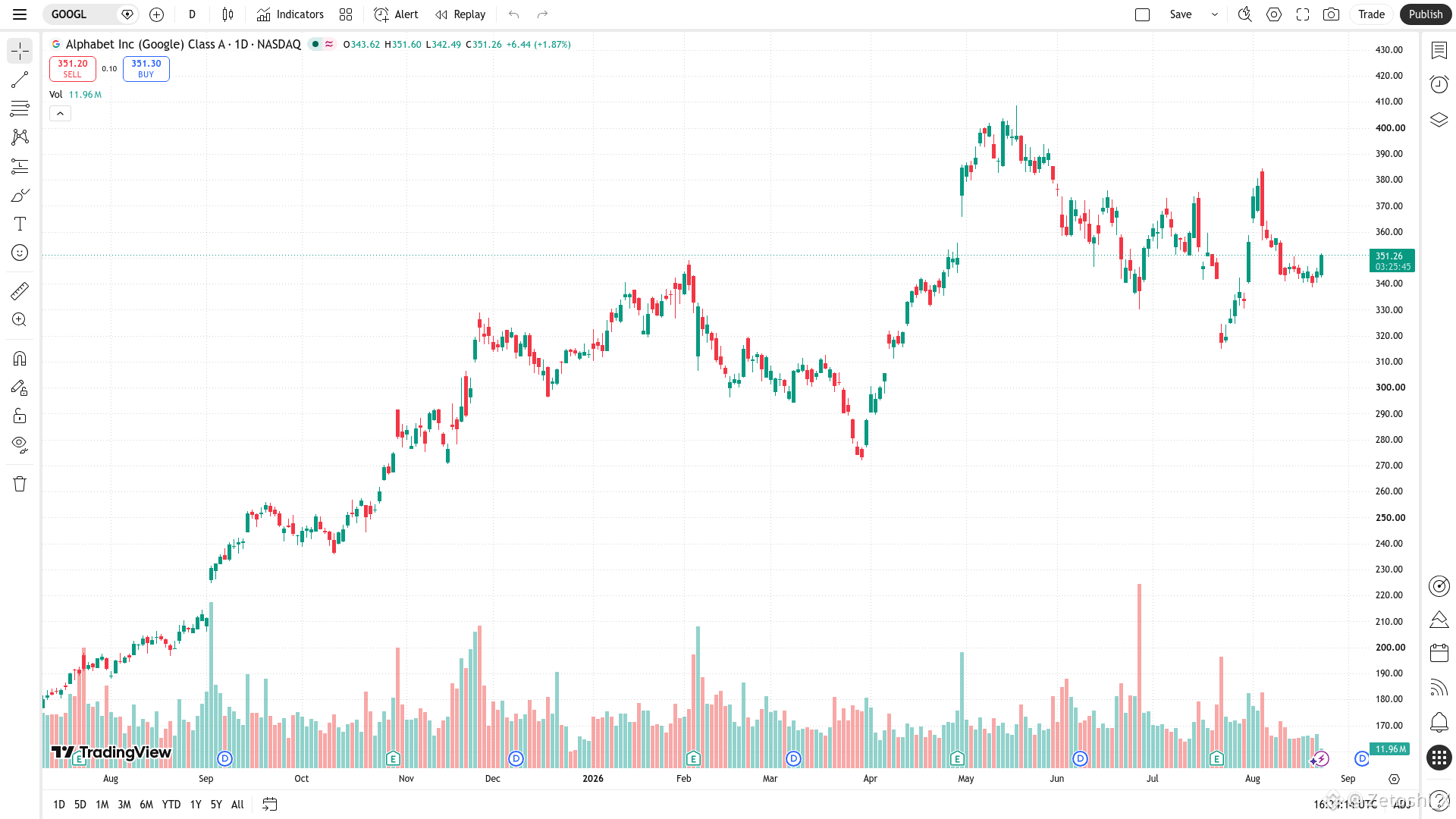This screenshot has height=819, width=1456.
Task: Select the 1Y time range
Action: click(196, 805)
